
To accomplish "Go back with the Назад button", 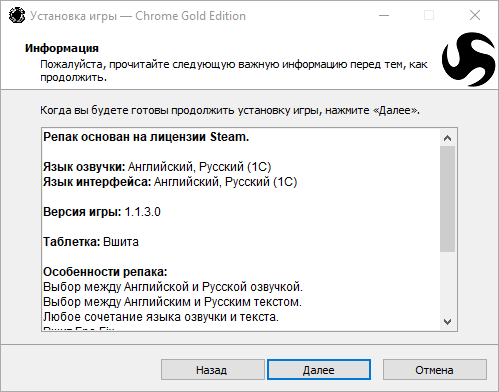I will [x=213, y=370].
